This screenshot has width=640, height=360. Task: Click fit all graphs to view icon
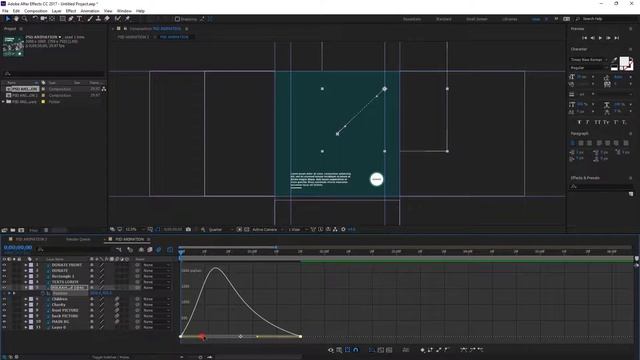tap(389, 350)
